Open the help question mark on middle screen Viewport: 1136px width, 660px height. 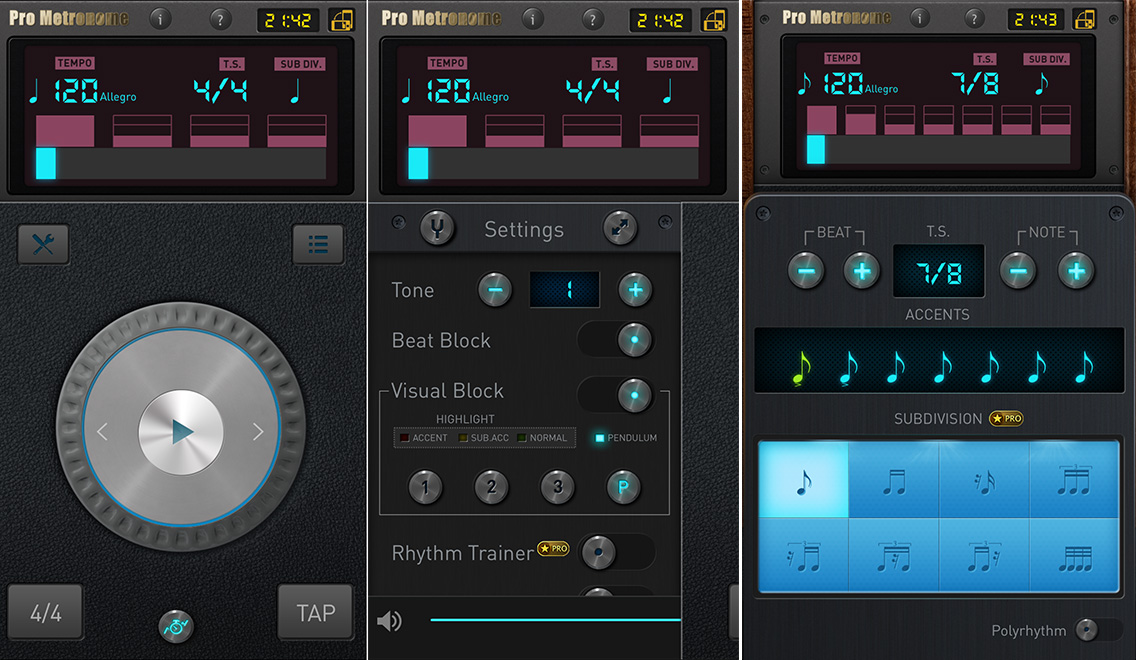point(593,19)
